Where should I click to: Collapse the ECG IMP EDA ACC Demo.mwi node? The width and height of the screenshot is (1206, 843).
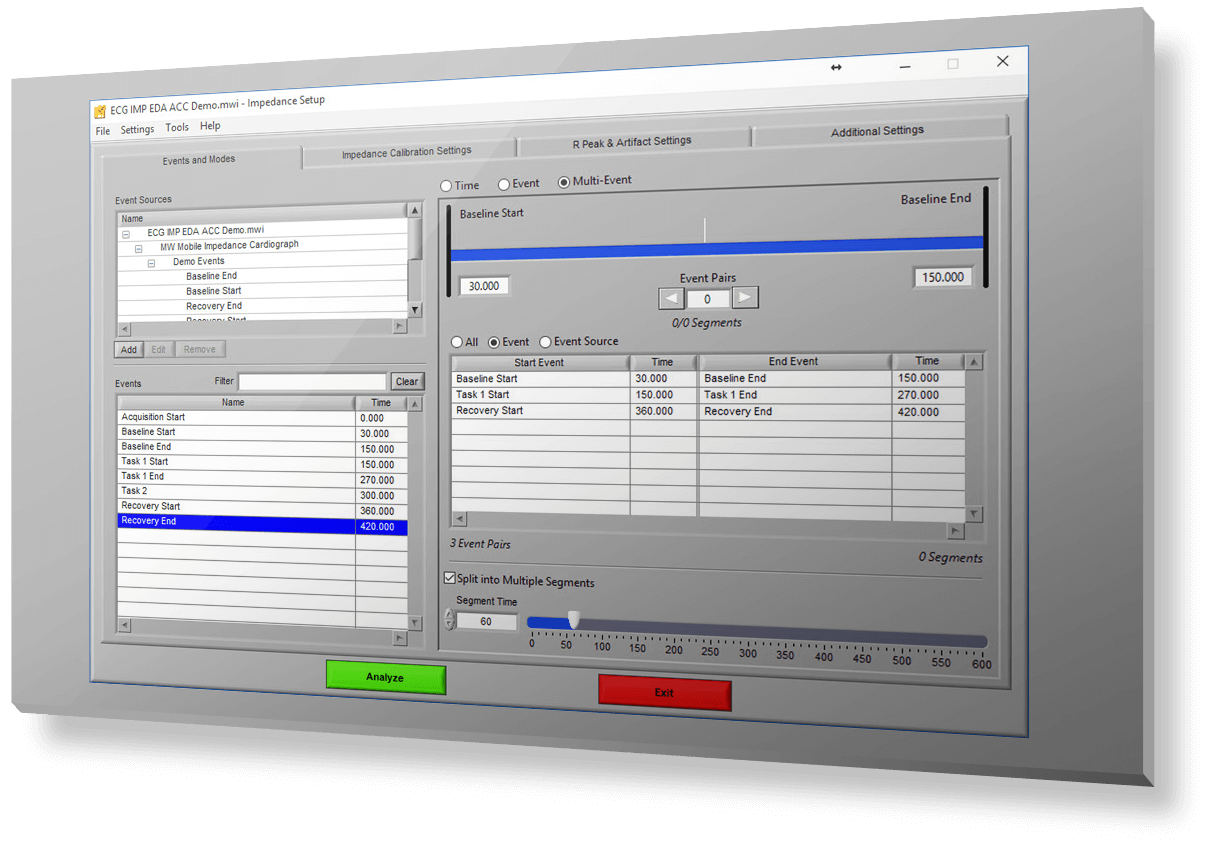[x=125, y=233]
